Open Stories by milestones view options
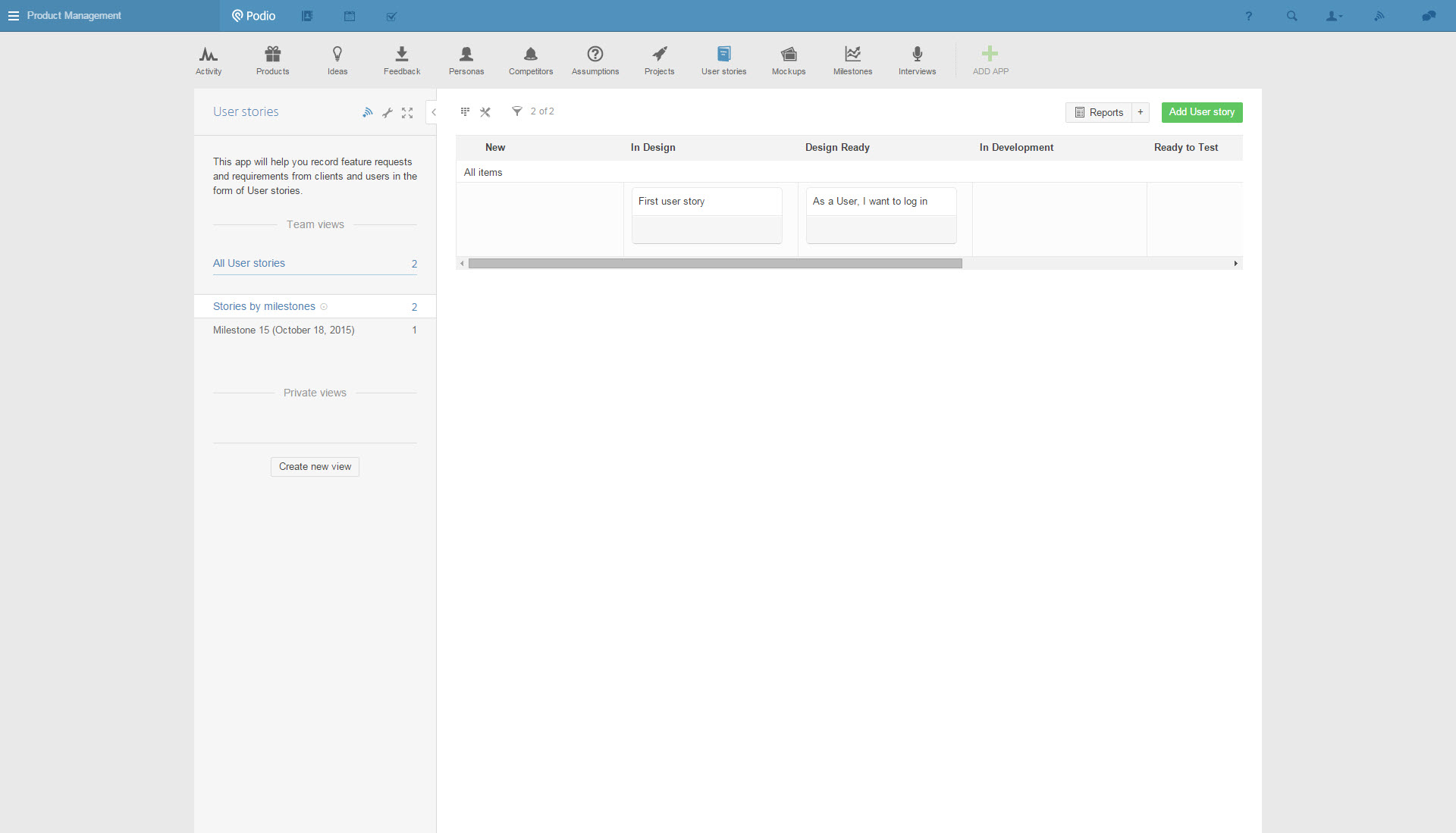 324,307
